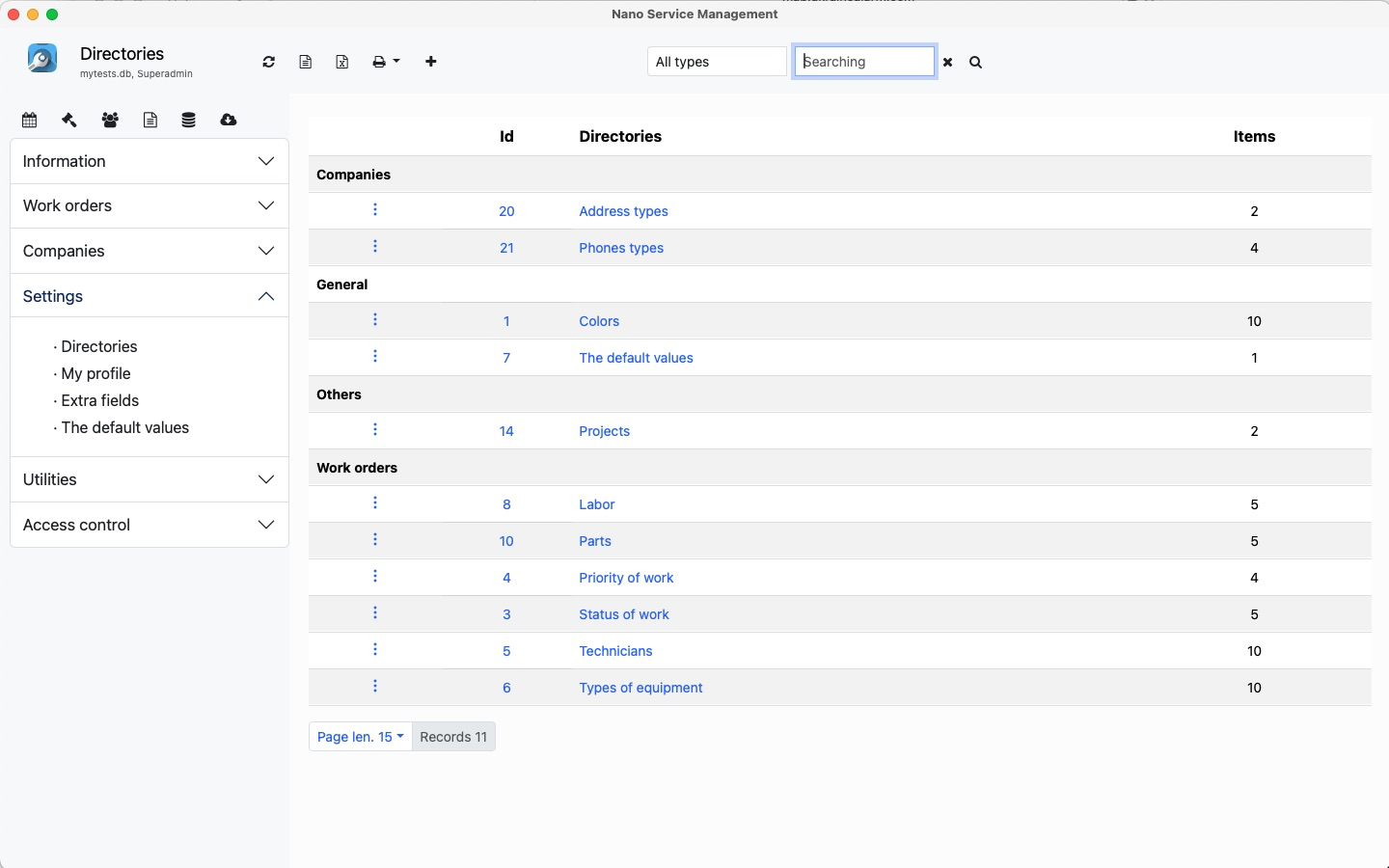Open row menu for Phones types
This screenshot has width=1389, height=868.
click(375, 247)
